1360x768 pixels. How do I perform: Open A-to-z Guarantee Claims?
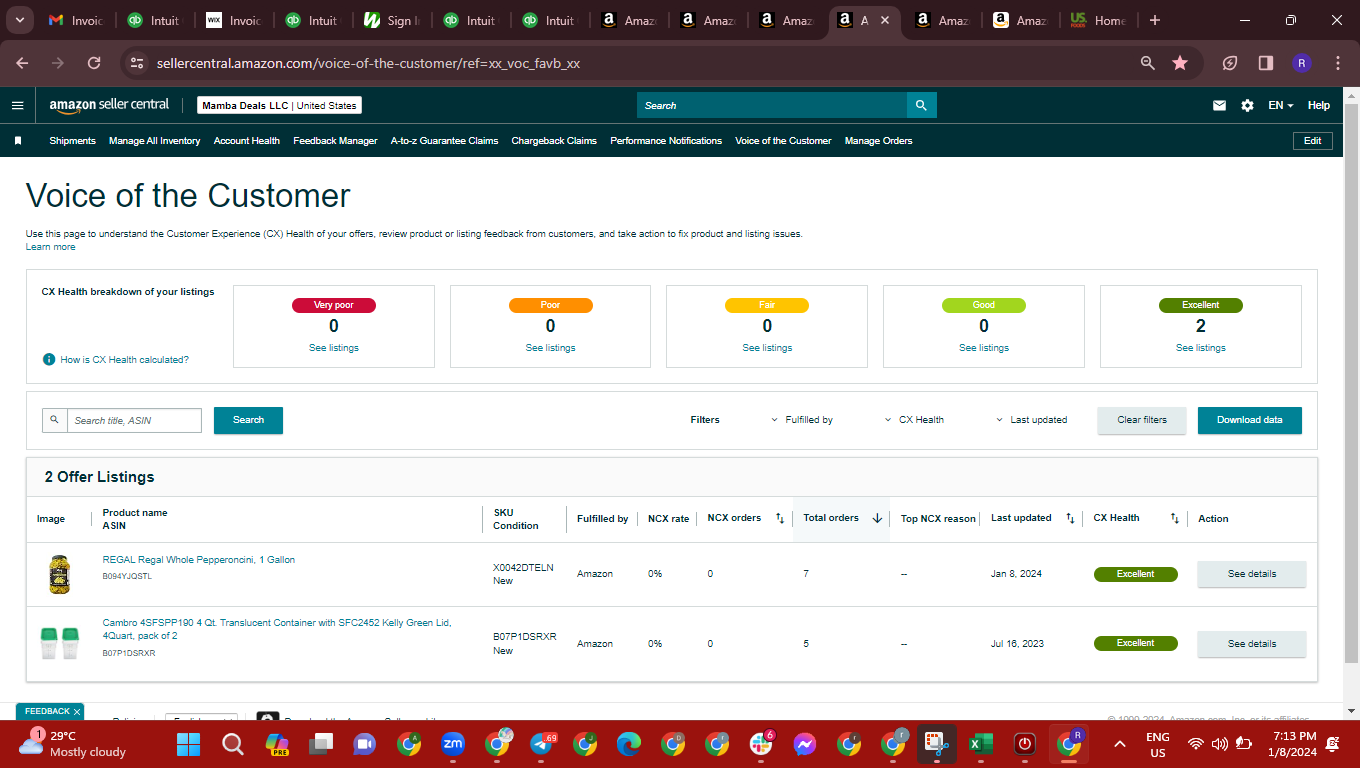(x=444, y=141)
